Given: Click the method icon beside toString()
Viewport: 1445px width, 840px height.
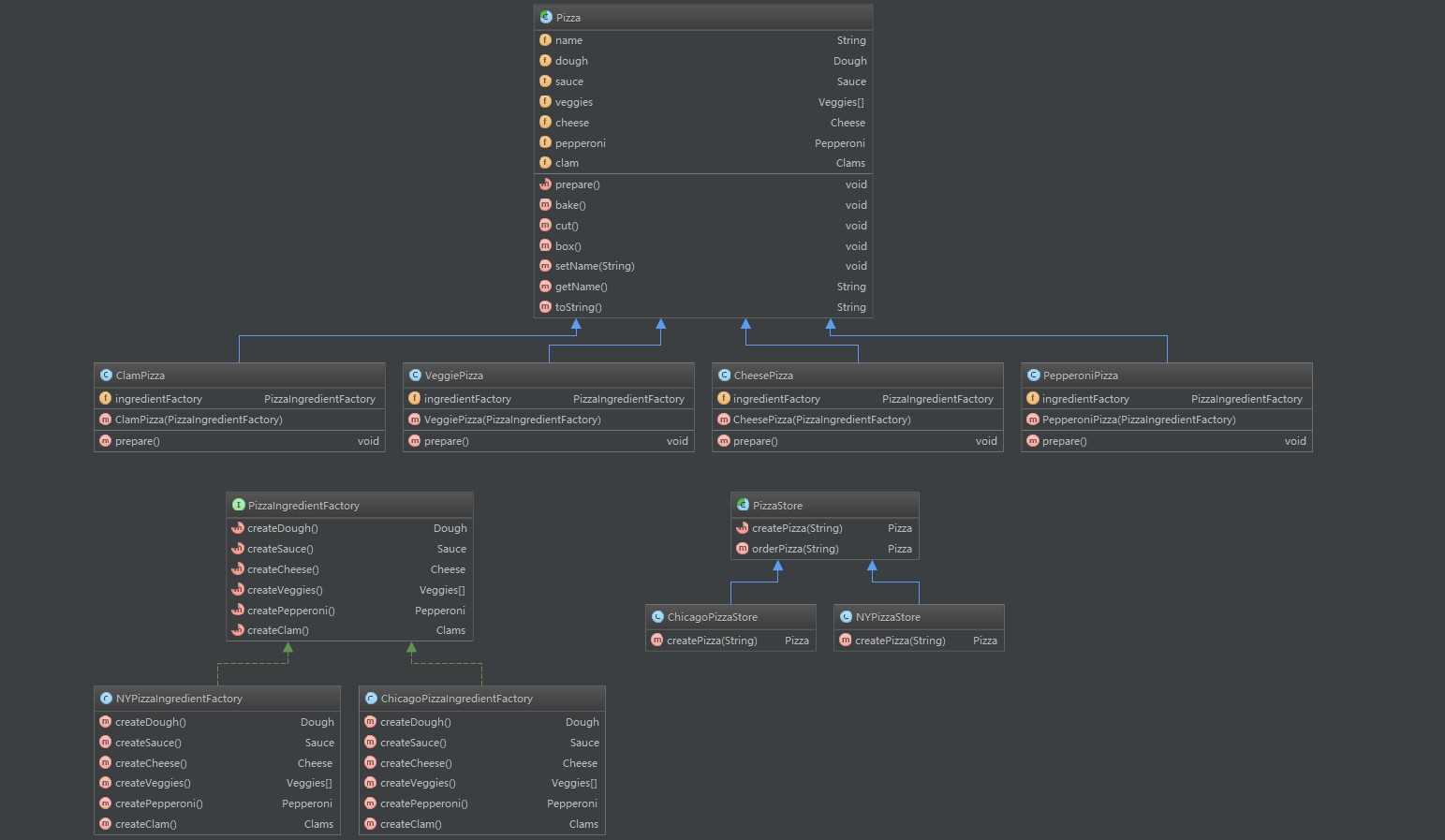Looking at the screenshot, I should (x=545, y=307).
